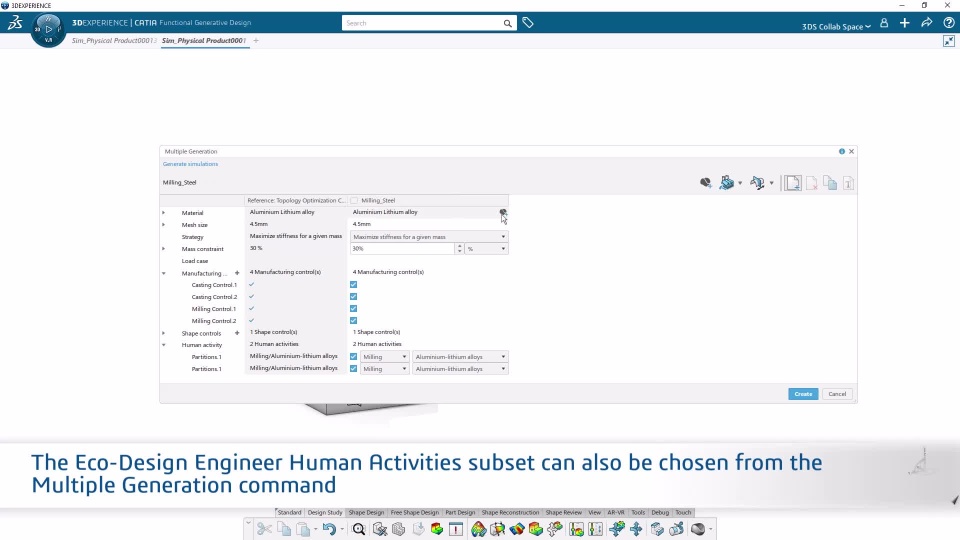Click the search magnifier icon
Viewport: 960px width, 540px height.
tap(508, 23)
